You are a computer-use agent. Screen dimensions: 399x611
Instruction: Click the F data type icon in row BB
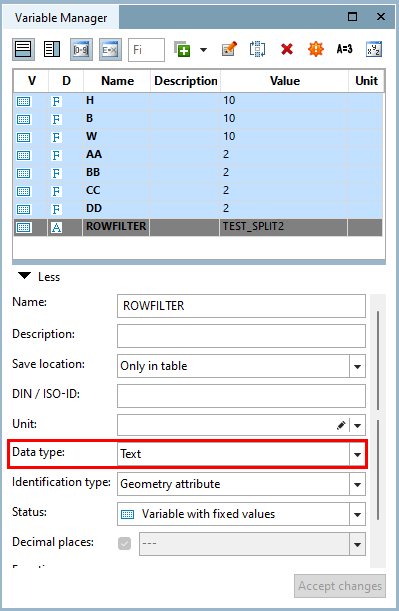tap(56, 173)
